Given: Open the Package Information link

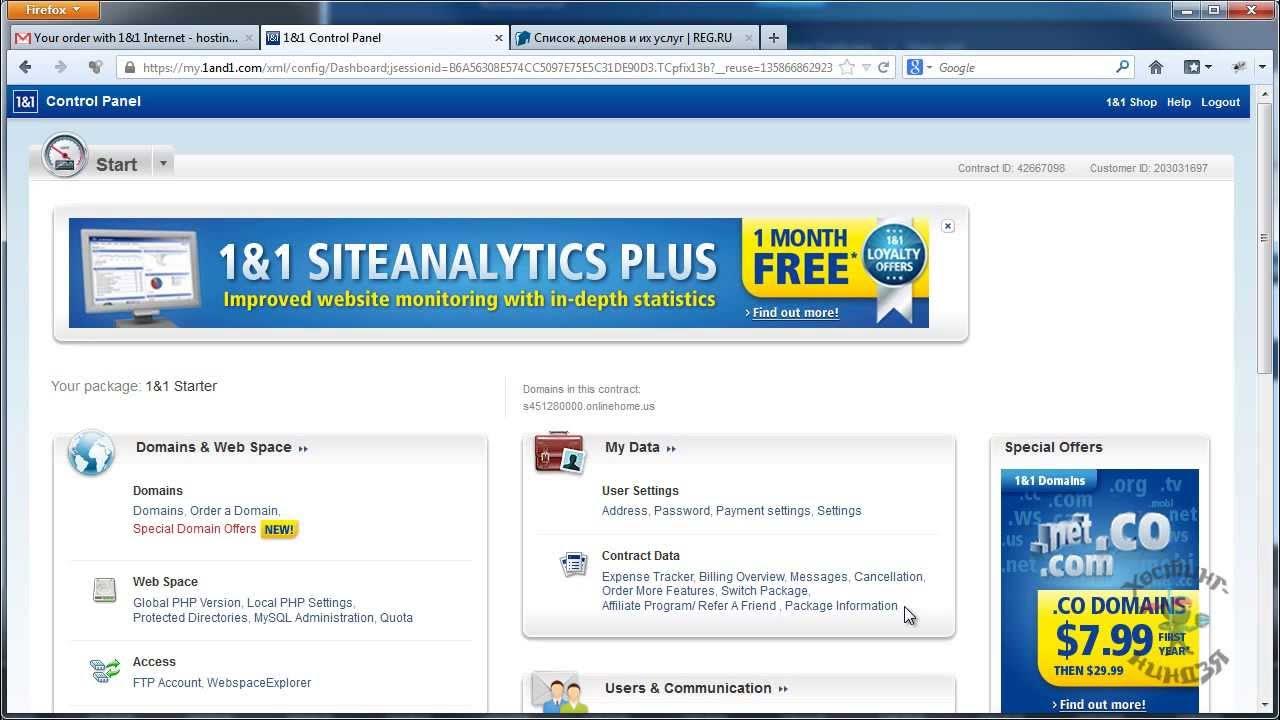Looking at the screenshot, I should pyautogui.click(x=841, y=606).
